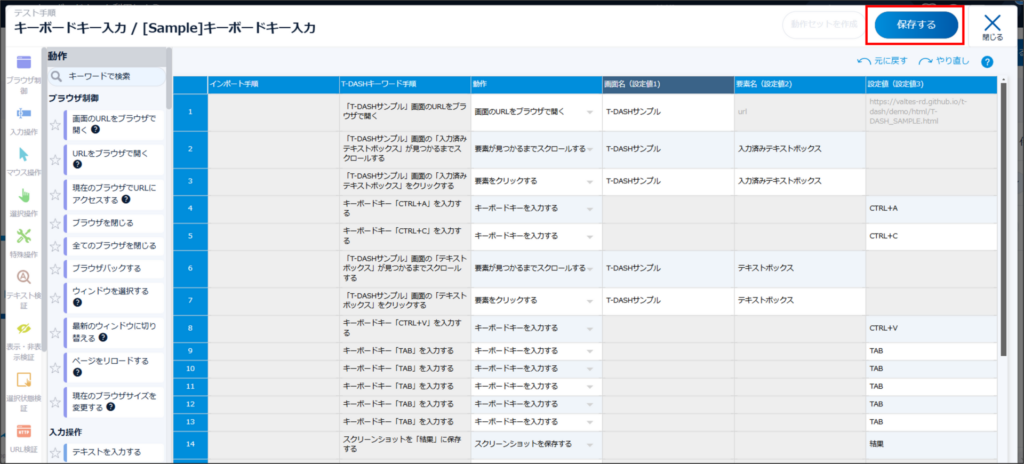Image resolution: width=1024 pixels, height=464 pixels.
Task: Star the ウィンドウを選択する action
Action: (x=56, y=297)
